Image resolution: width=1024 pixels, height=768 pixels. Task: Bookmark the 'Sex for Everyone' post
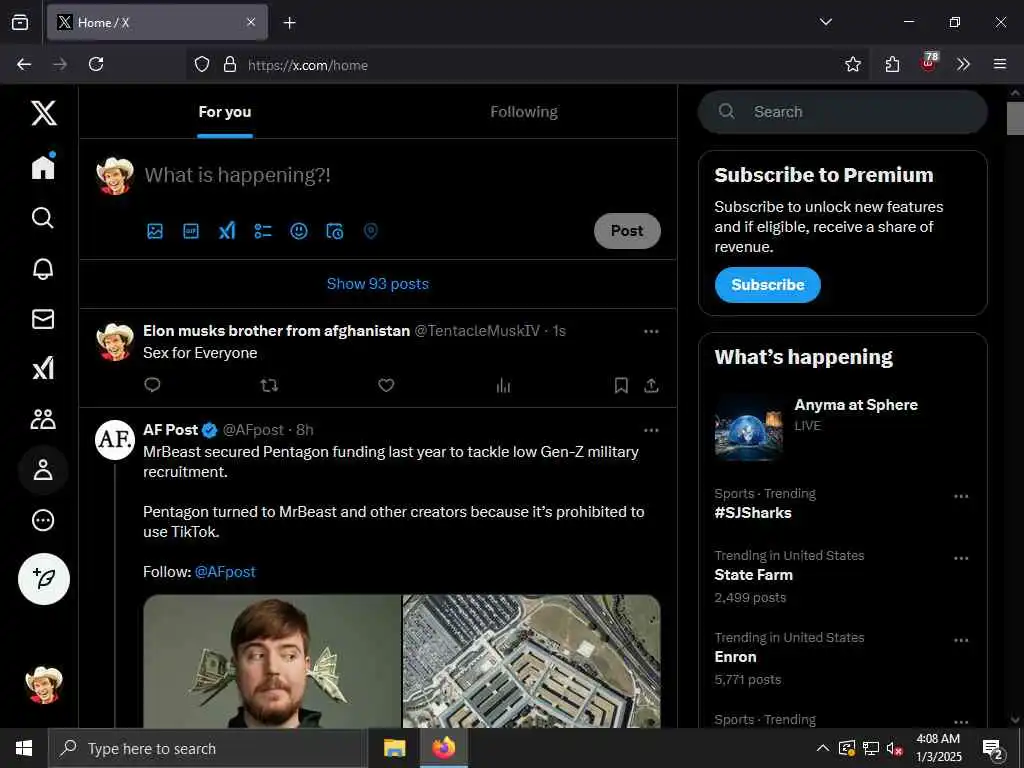621,385
